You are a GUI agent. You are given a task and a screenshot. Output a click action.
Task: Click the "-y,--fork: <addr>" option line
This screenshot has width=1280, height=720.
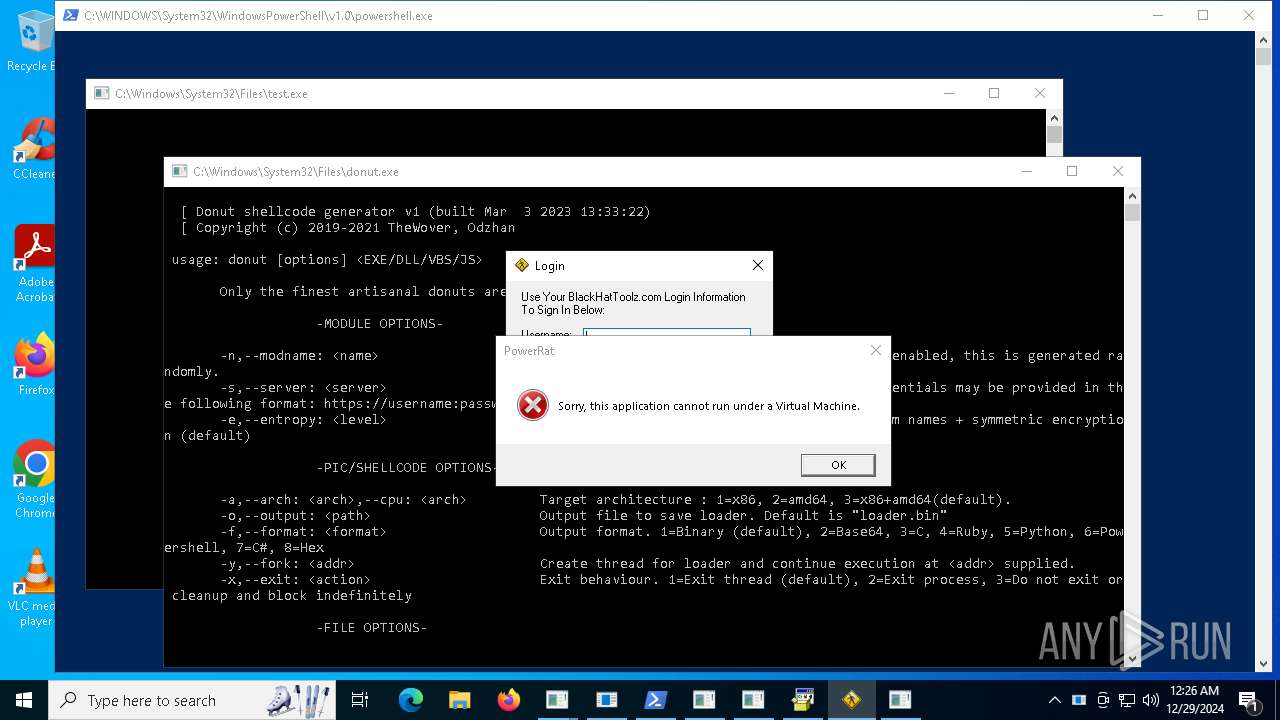(647, 563)
